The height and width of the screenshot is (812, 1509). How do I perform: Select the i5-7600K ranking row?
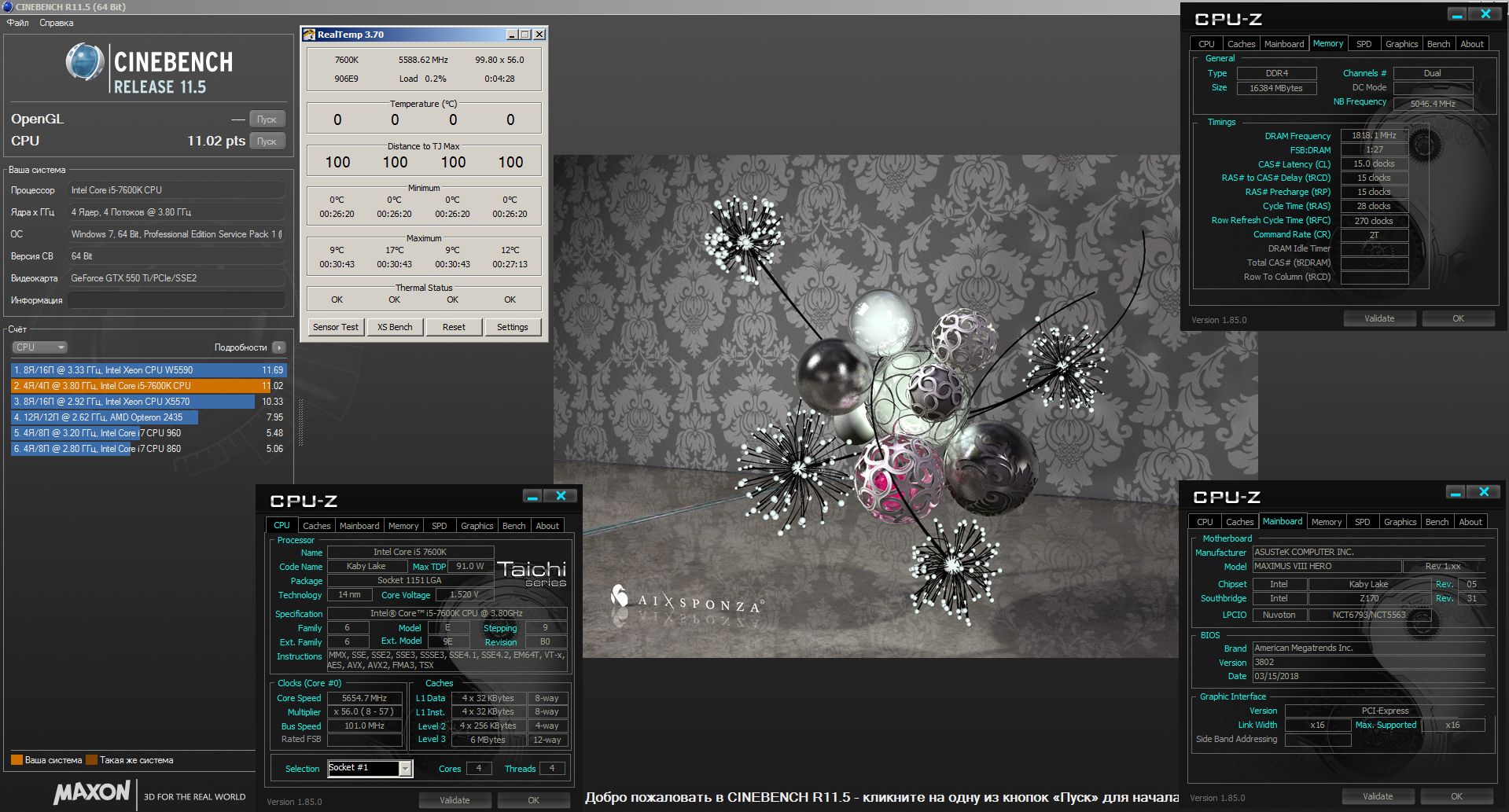tap(148, 385)
